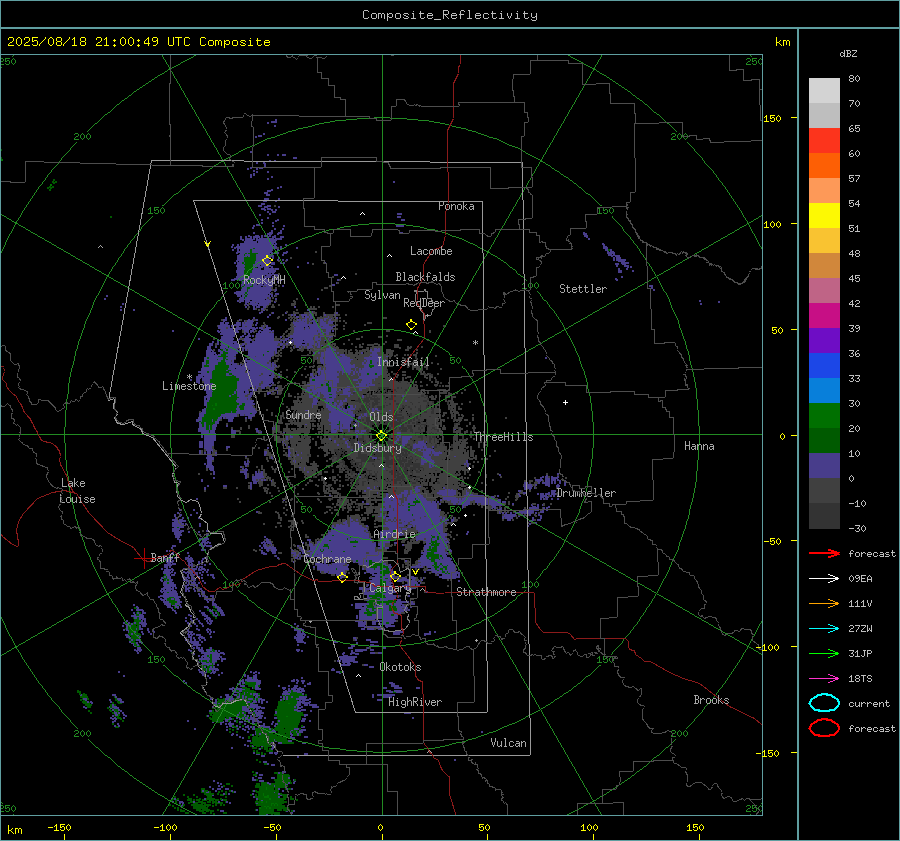Click the ThreeHills city label
This screenshot has height=841, width=900.
503,437
